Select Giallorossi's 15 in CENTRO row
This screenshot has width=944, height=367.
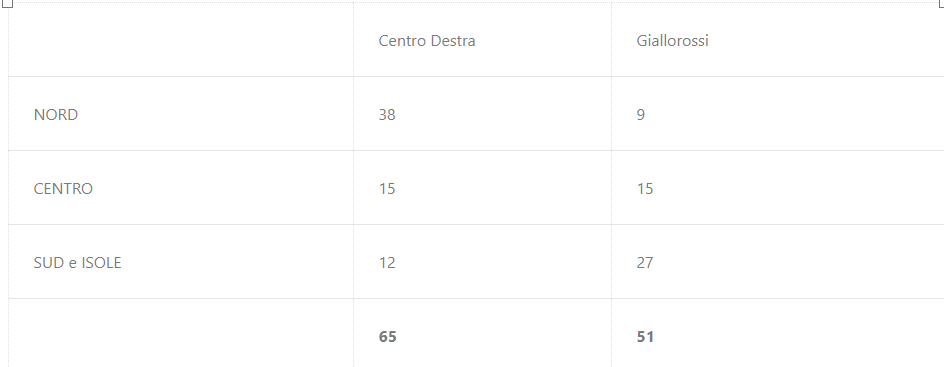pyautogui.click(x=777, y=188)
